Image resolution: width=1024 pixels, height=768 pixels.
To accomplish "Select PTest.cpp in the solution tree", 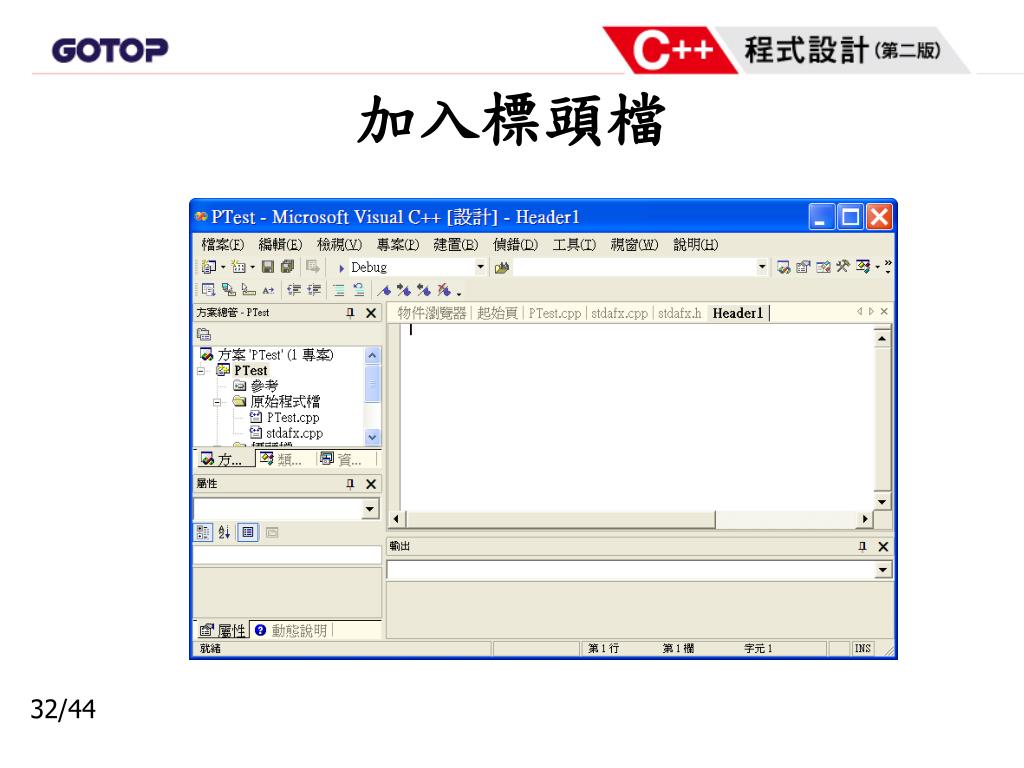I will click(285, 417).
